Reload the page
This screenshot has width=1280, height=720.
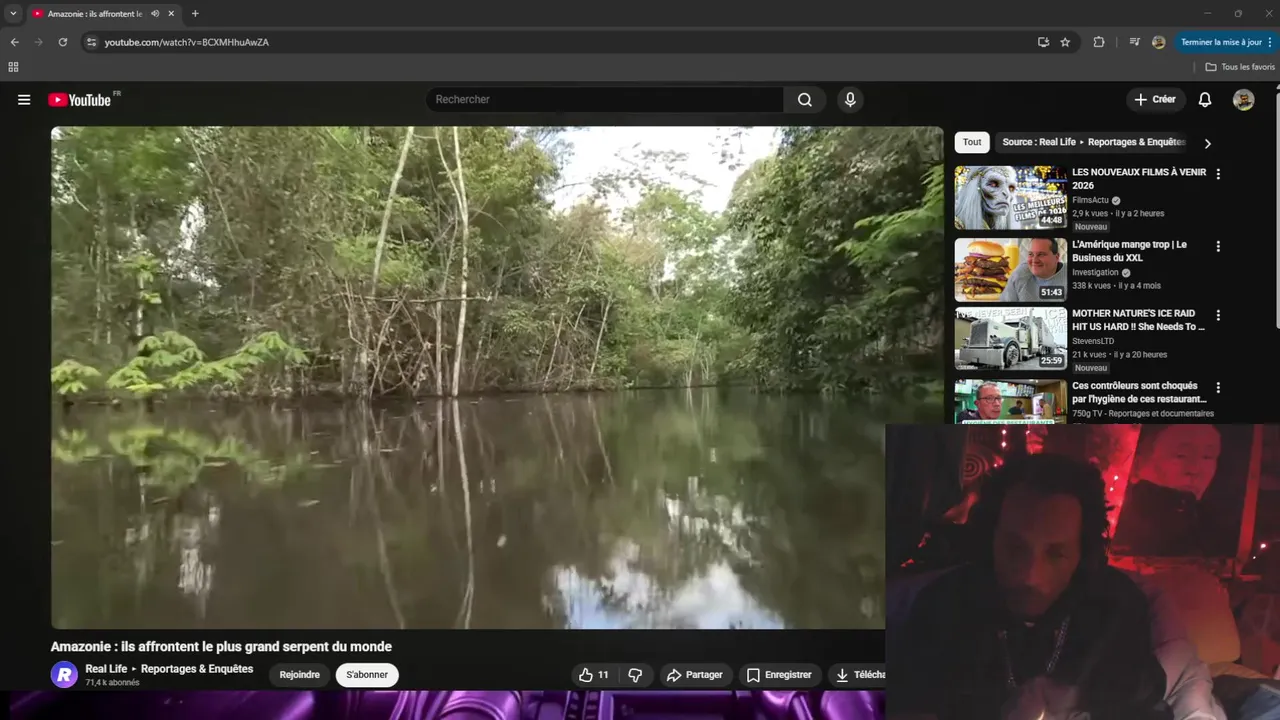tap(62, 42)
